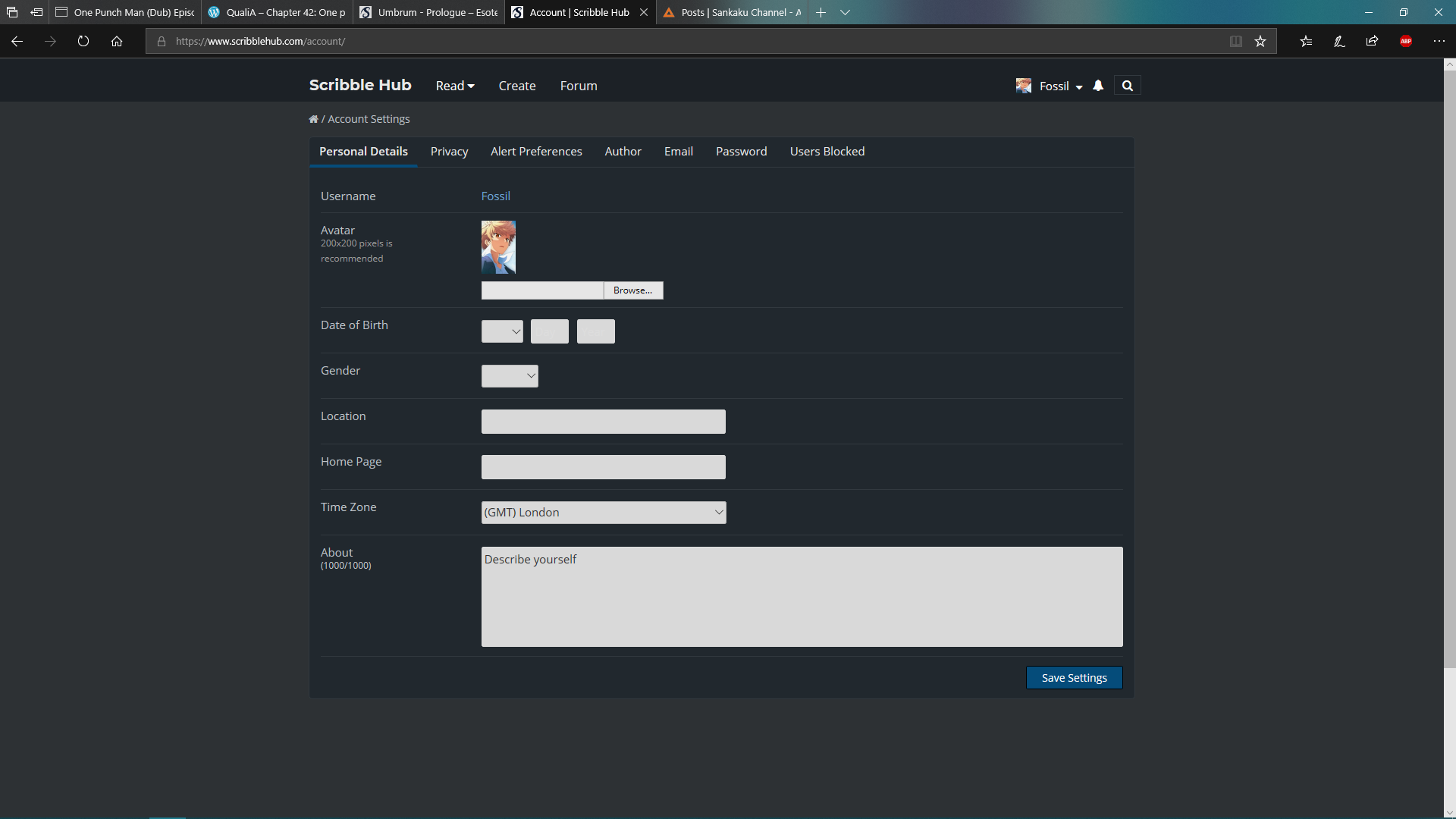Open the Adblock Plus extension icon

click(x=1407, y=41)
